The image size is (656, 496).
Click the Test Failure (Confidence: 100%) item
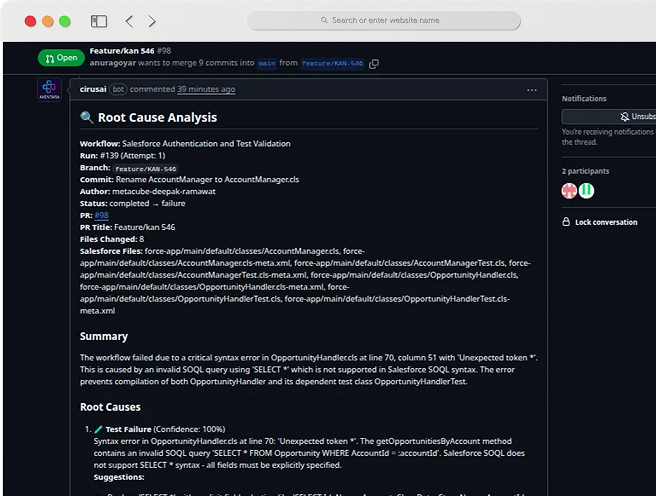pyautogui.click(x=165, y=429)
